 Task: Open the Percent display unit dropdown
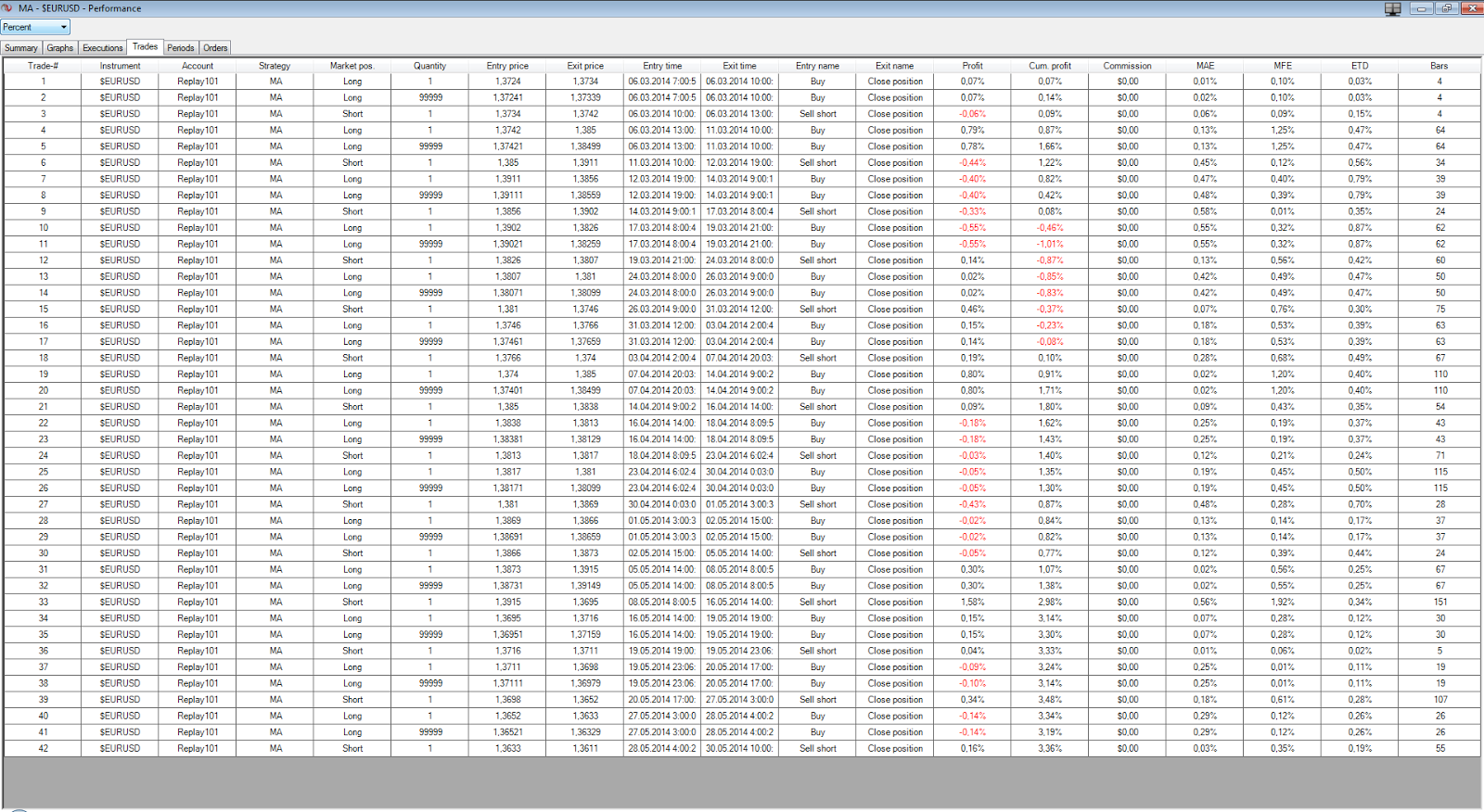click(x=35, y=27)
